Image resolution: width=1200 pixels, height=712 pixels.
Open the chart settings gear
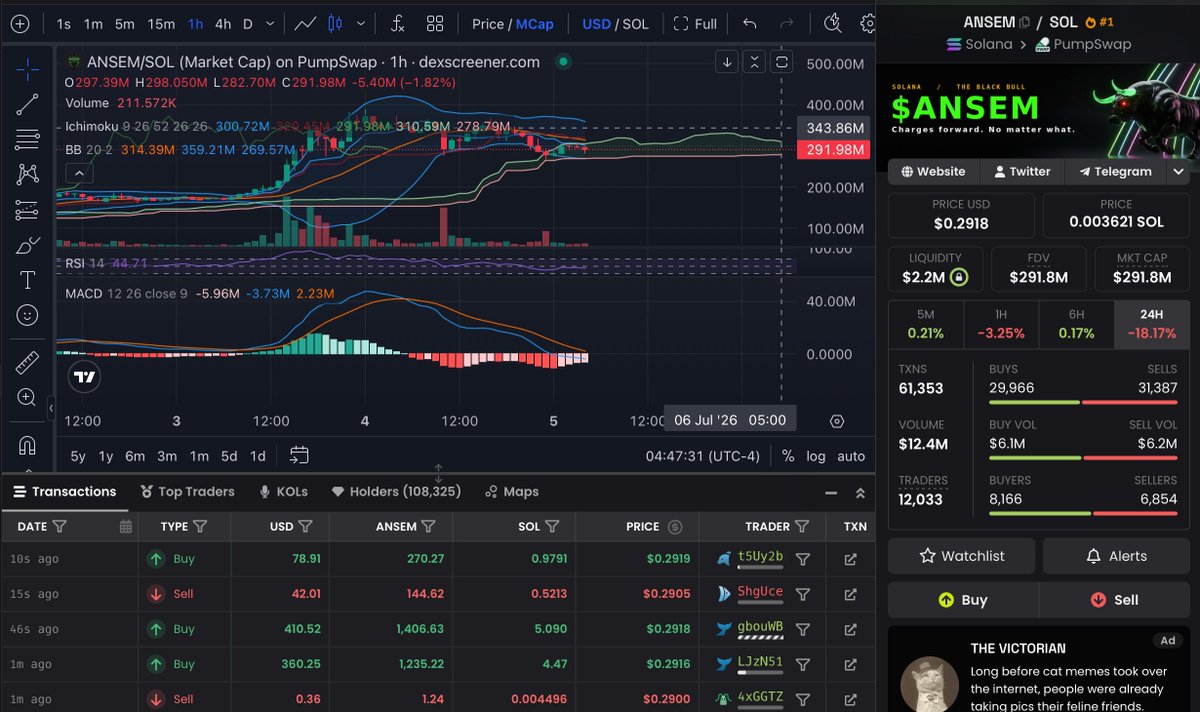[x=868, y=23]
